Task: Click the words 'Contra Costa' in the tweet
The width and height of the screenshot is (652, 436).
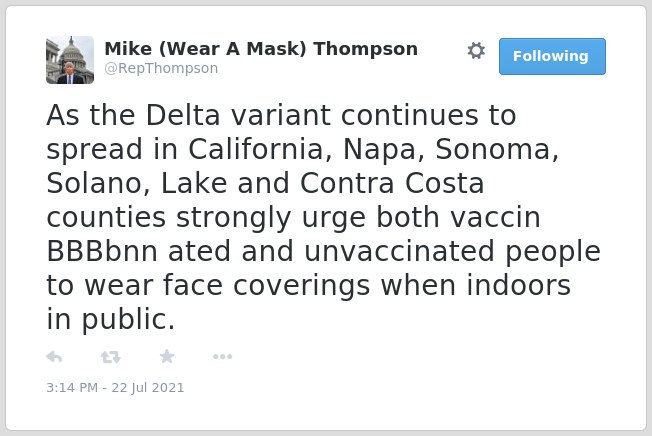Action: click(392, 183)
